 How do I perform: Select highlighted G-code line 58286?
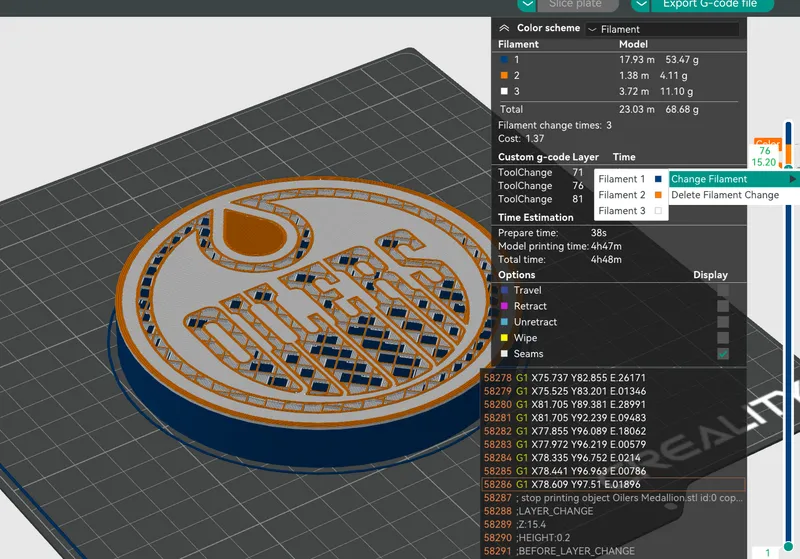[x=614, y=485]
